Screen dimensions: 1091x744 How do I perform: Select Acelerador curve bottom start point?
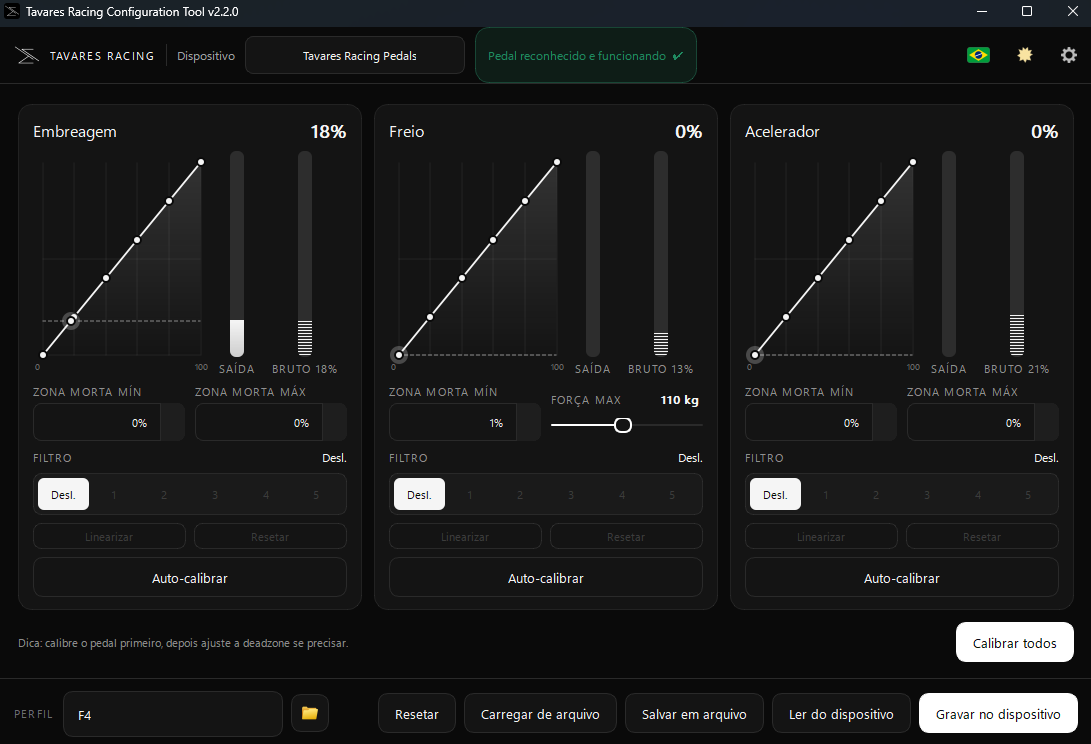click(x=755, y=355)
